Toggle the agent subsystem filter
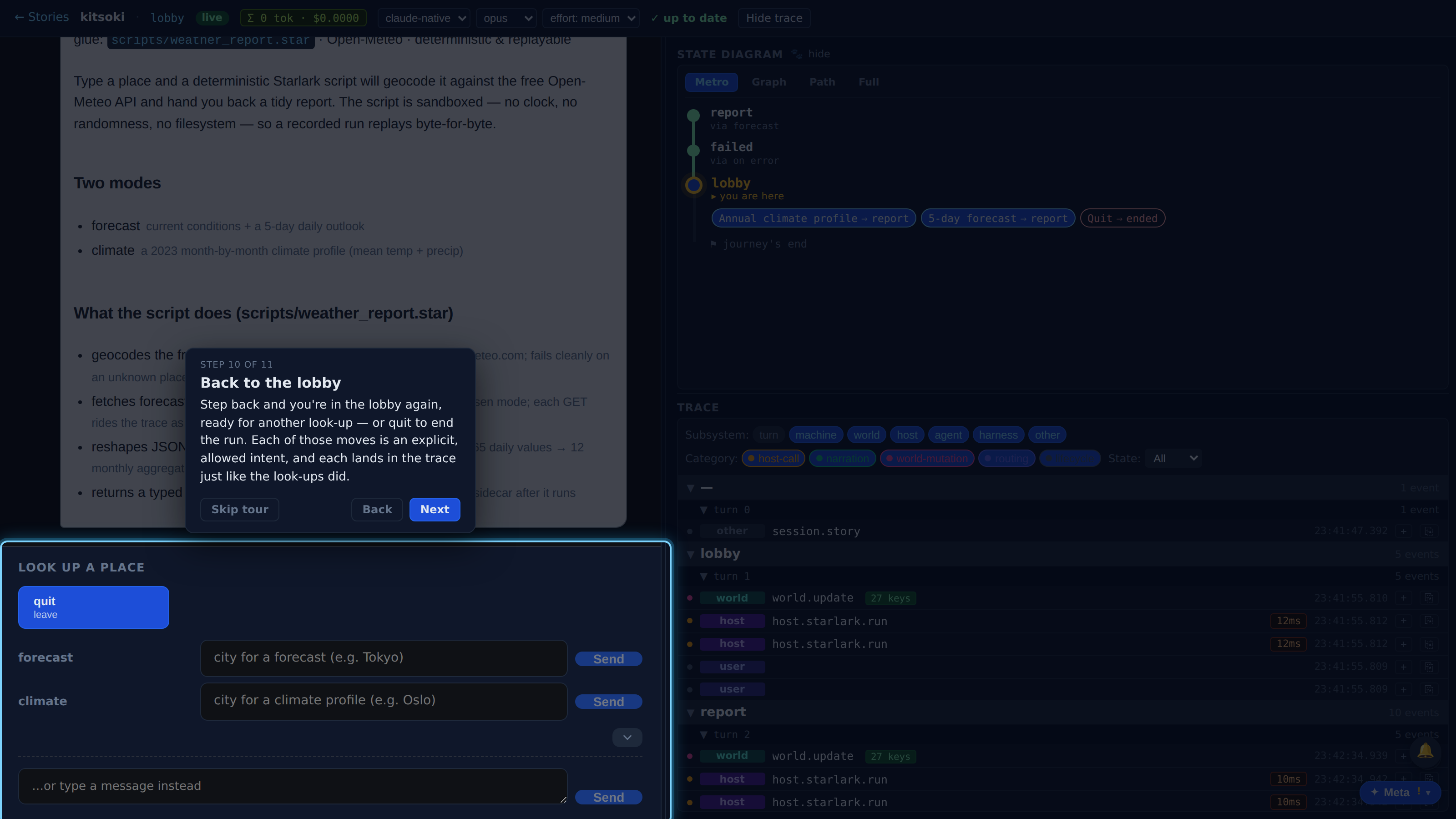 coord(948,435)
